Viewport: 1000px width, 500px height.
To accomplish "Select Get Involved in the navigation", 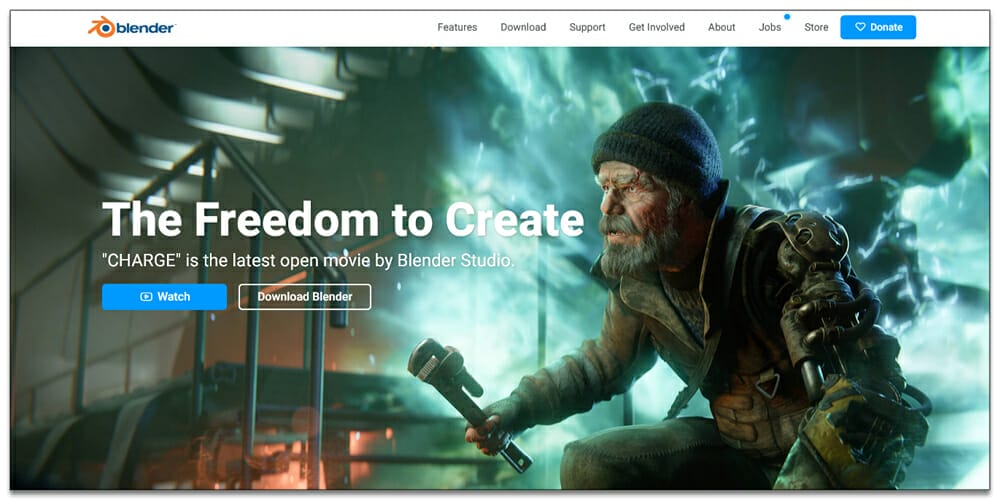I will click(656, 27).
